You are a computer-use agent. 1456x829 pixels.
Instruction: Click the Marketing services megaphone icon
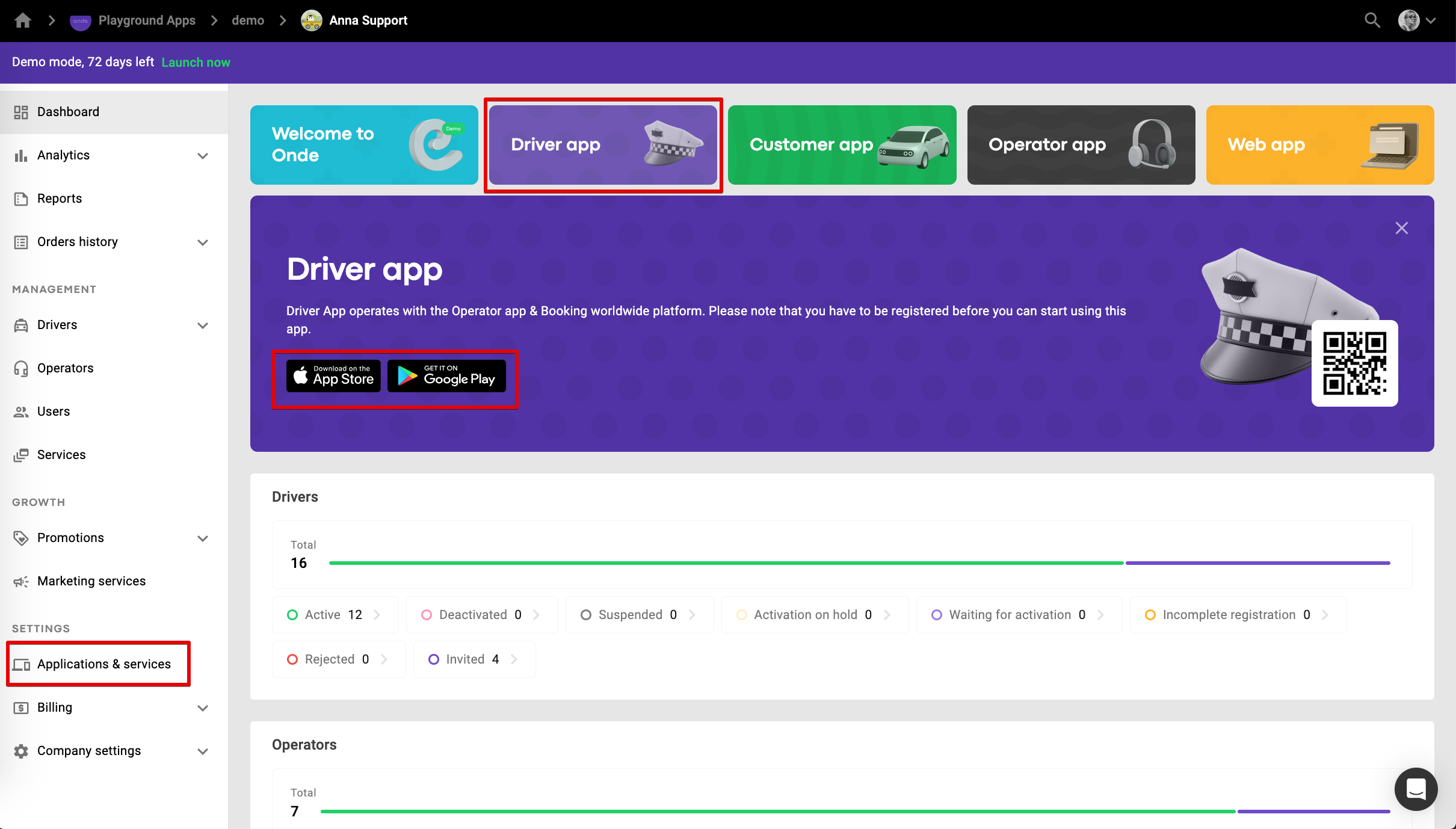(x=21, y=581)
